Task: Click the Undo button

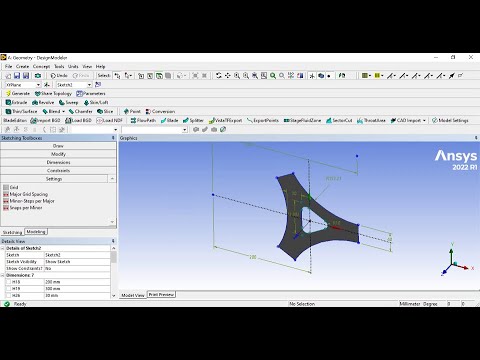Action: [x=59, y=76]
